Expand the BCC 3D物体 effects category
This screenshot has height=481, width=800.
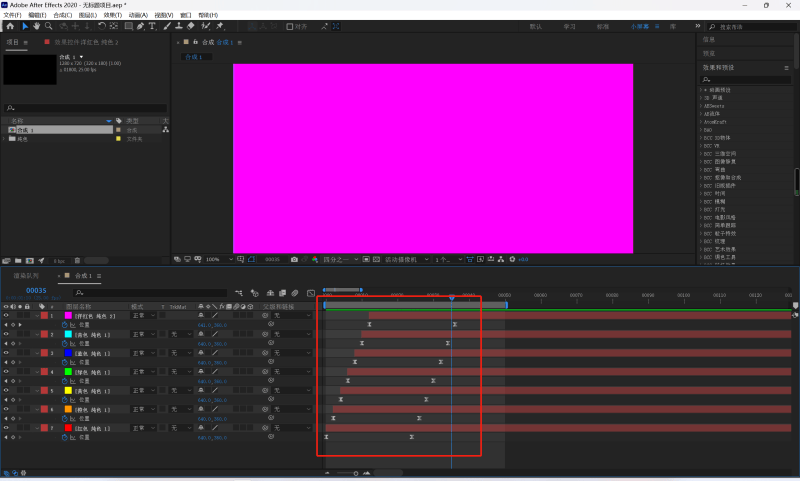click(701, 136)
